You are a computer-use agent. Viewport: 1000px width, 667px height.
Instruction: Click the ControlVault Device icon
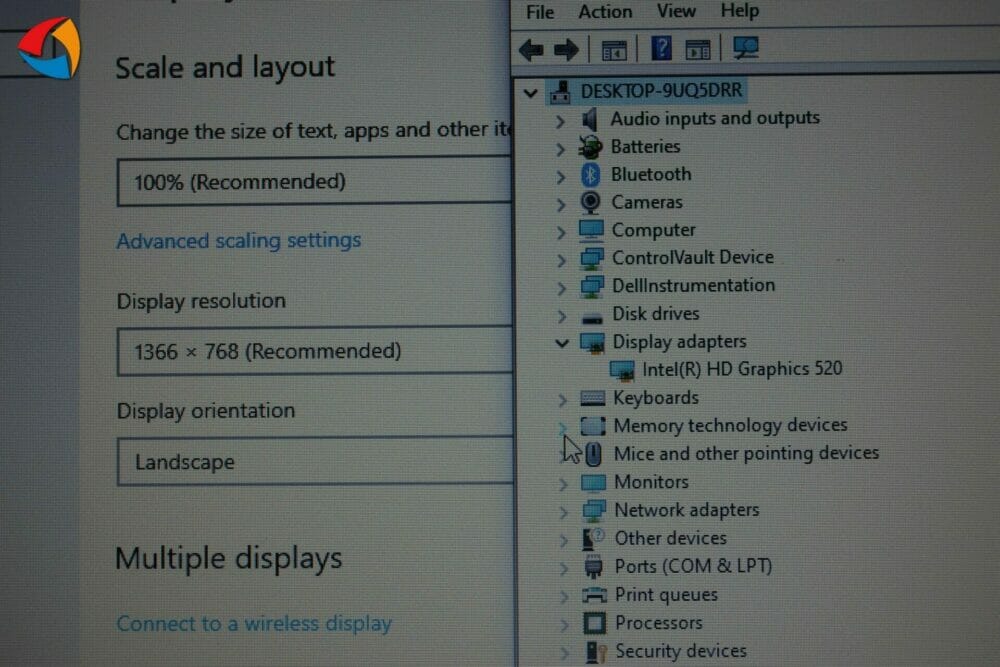tap(592, 258)
